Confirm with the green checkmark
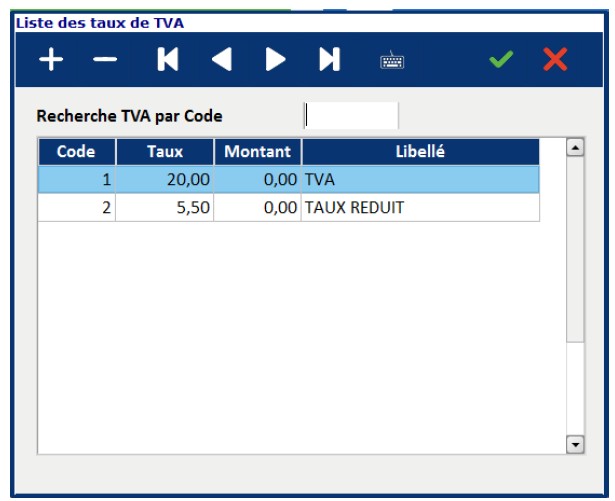615x501 pixels. coord(500,61)
